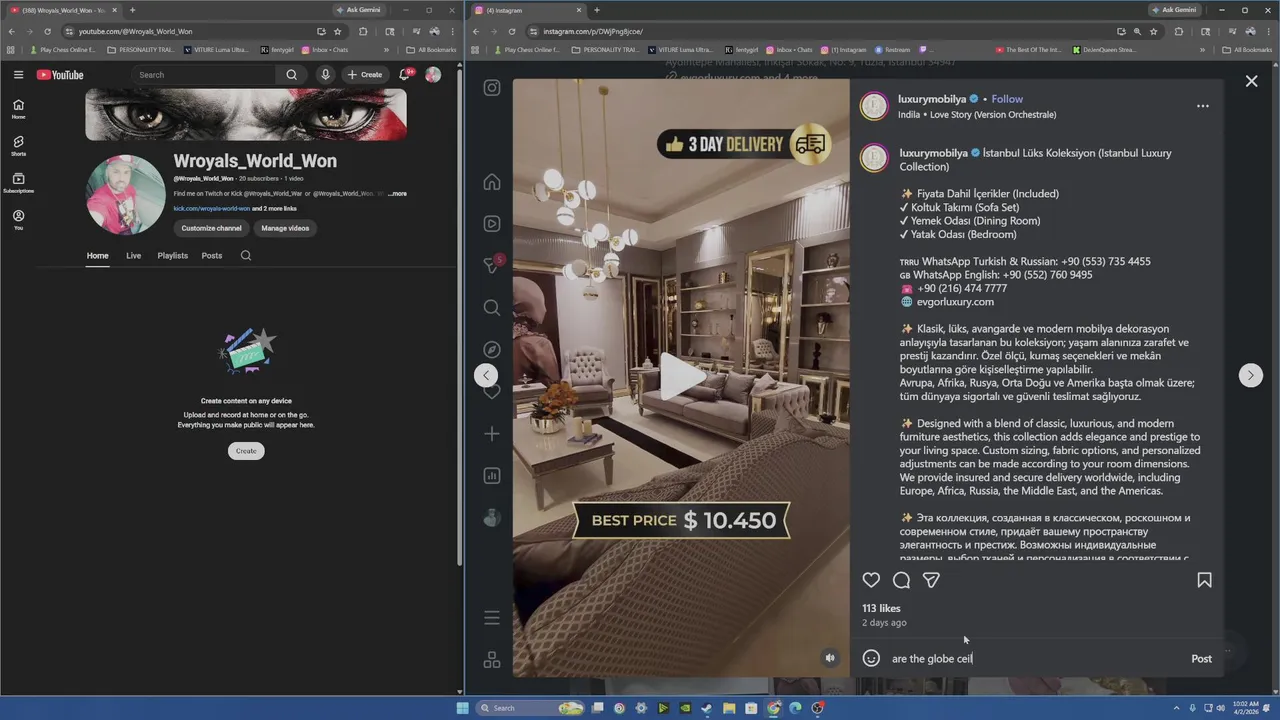The width and height of the screenshot is (1280, 720).
Task: Like the post with heart icon
Action: [871, 580]
